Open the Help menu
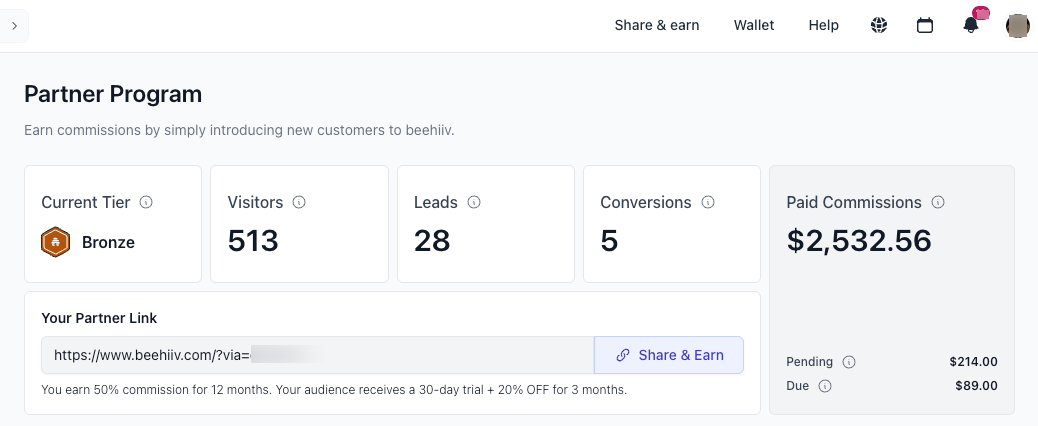 pyautogui.click(x=823, y=25)
